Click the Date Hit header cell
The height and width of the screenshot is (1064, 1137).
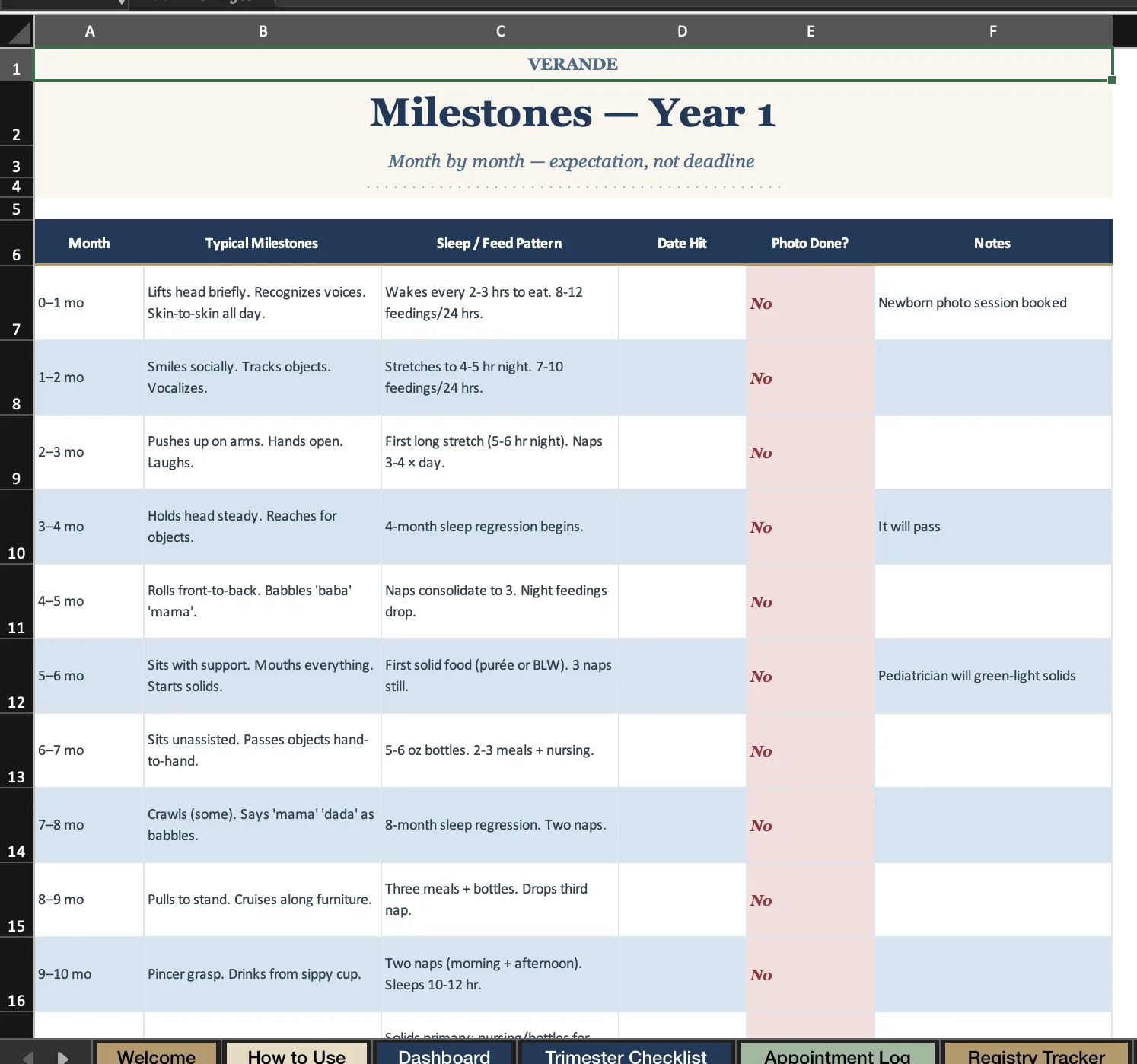pos(682,243)
